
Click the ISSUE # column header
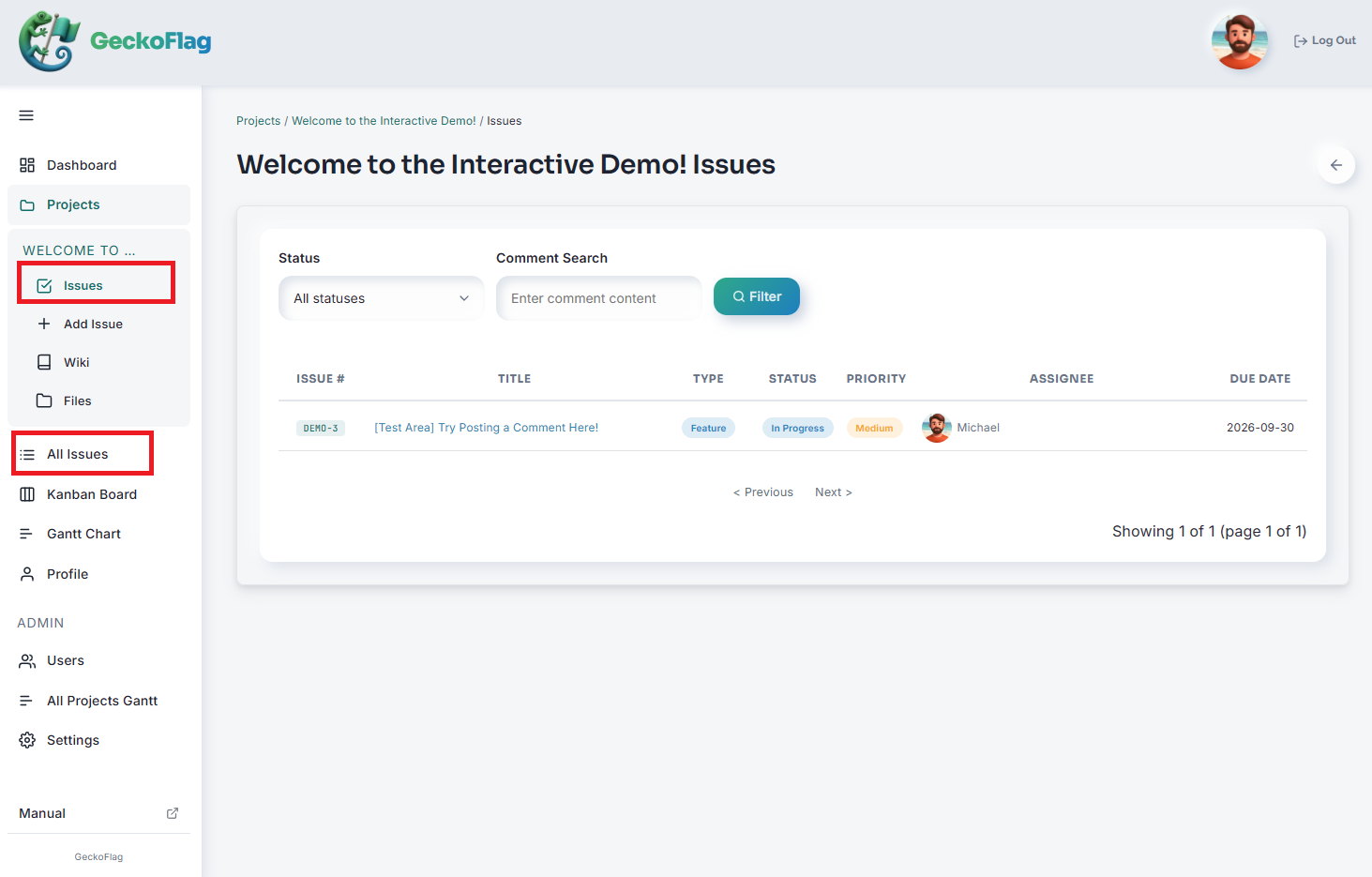tap(321, 379)
